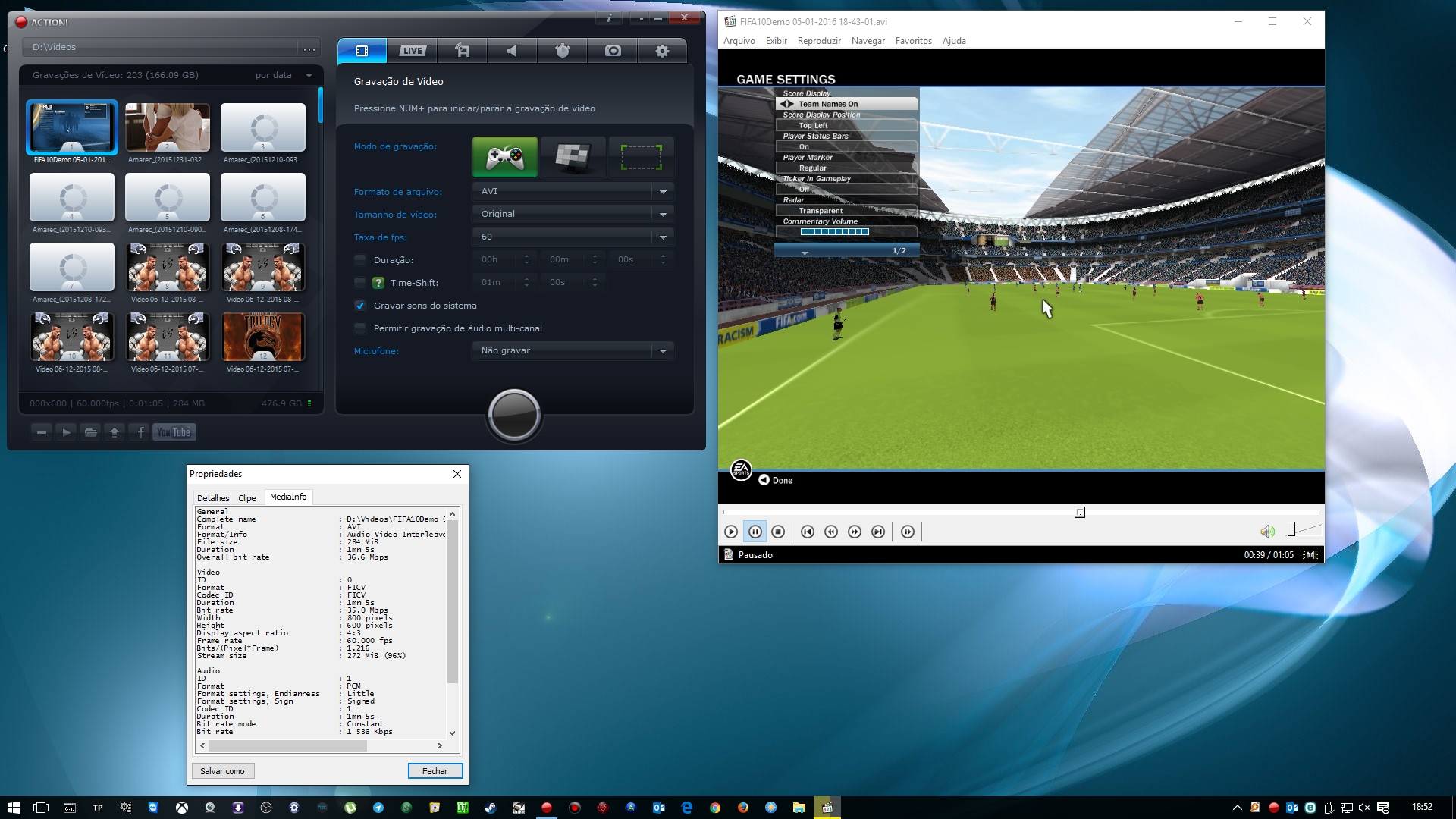Click the player volume slider

[1303, 530]
